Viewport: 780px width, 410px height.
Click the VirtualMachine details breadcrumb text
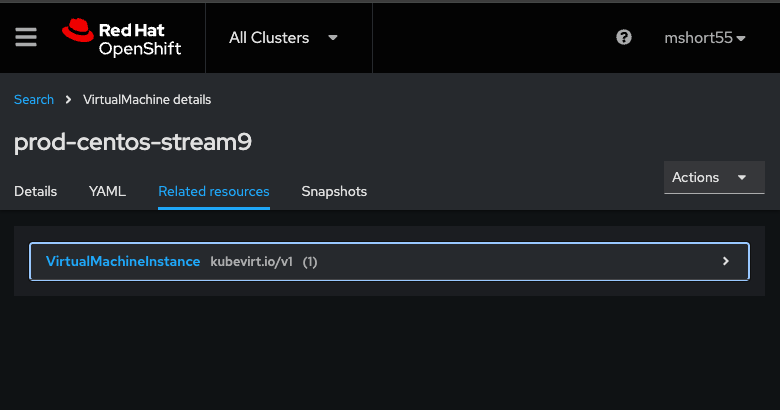[149, 100]
